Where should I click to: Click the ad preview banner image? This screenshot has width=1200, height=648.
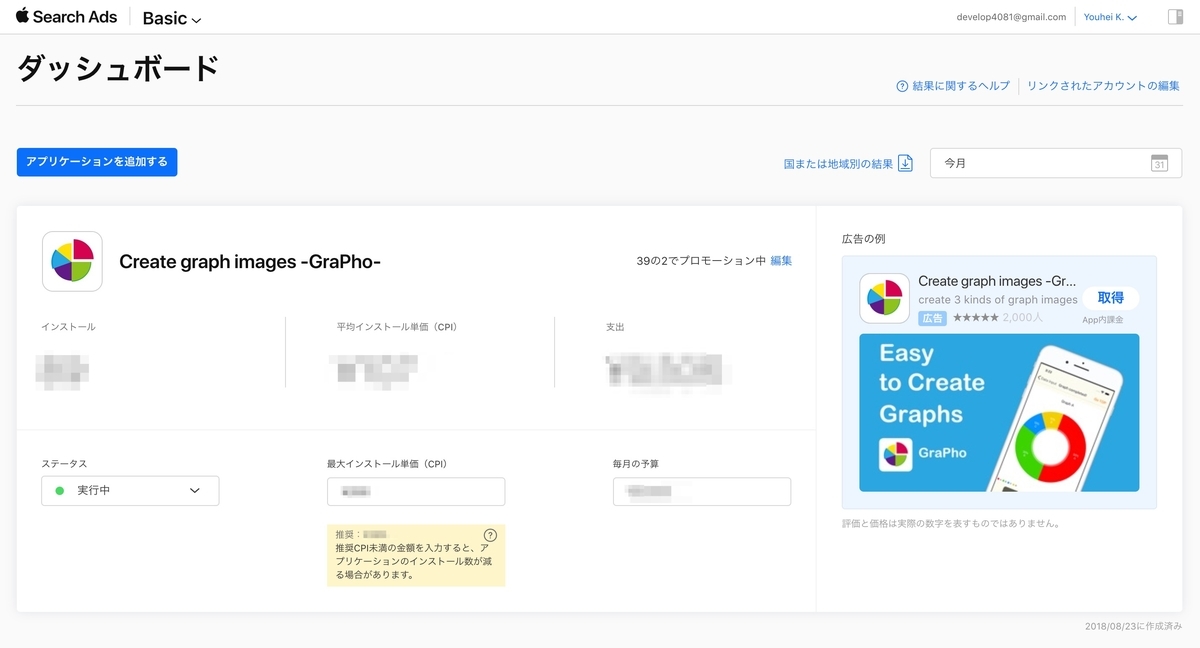(999, 413)
